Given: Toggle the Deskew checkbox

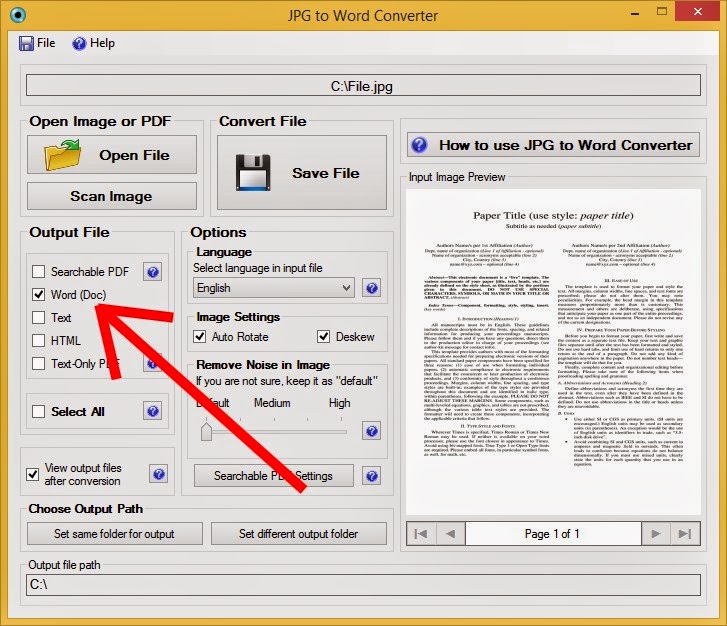Looking at the screenshot, I should pos(324,337).
